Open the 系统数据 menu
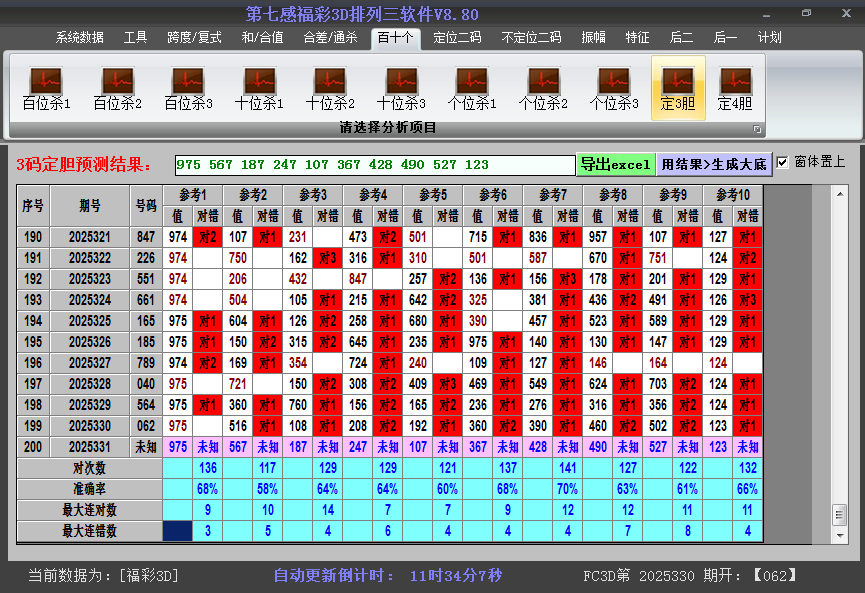Viewport: 865px width, 593px height. (x=80, y=37)
